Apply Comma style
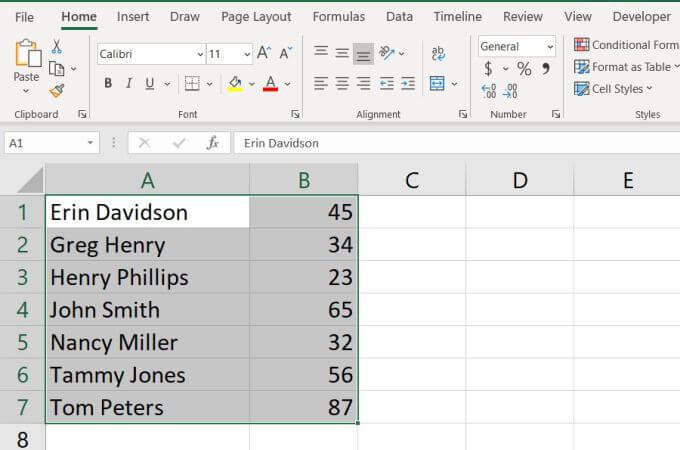This screenshot has width=680, height=450. [546, 68]
